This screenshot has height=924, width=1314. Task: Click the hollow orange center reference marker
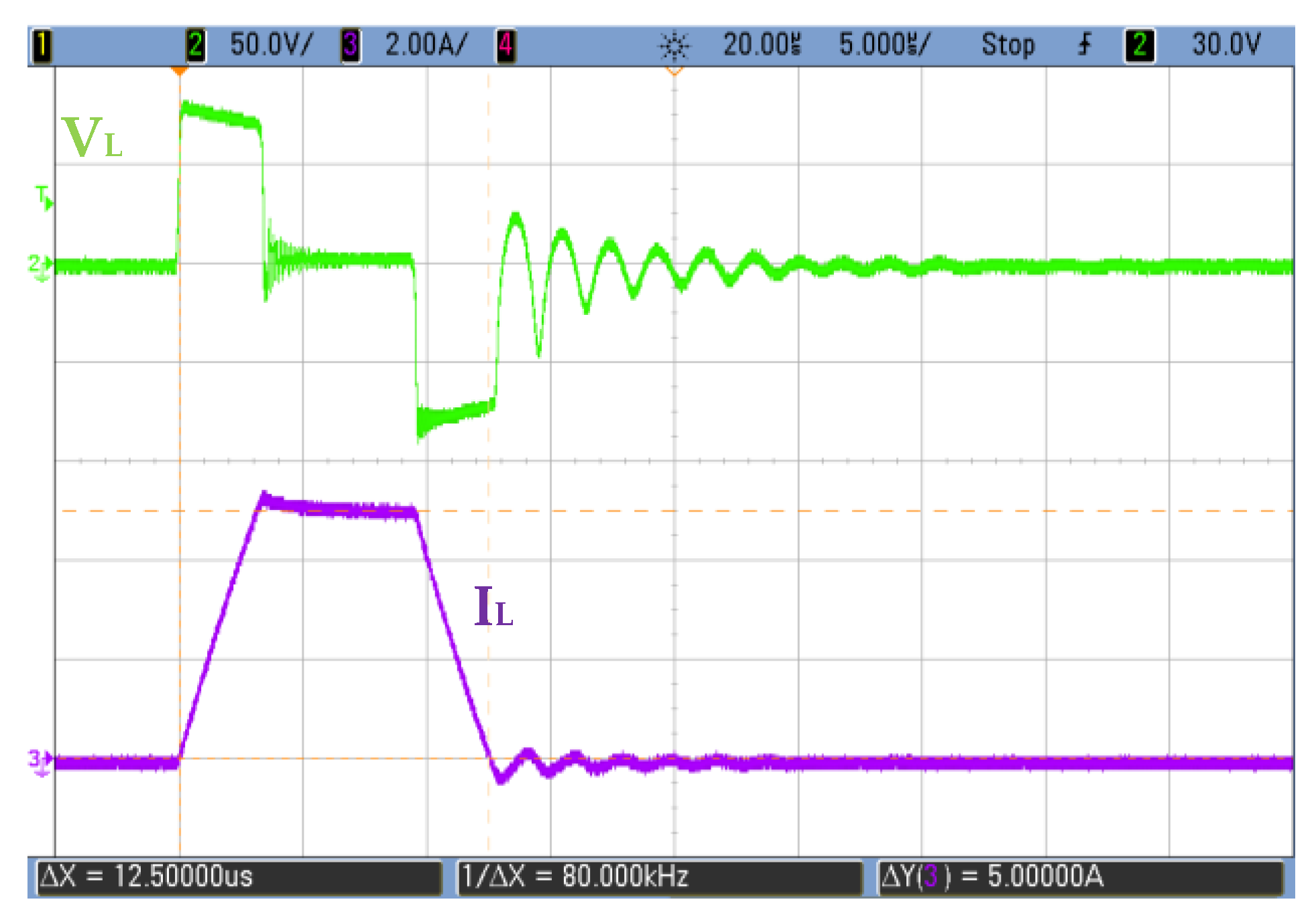tap(674, 70)
